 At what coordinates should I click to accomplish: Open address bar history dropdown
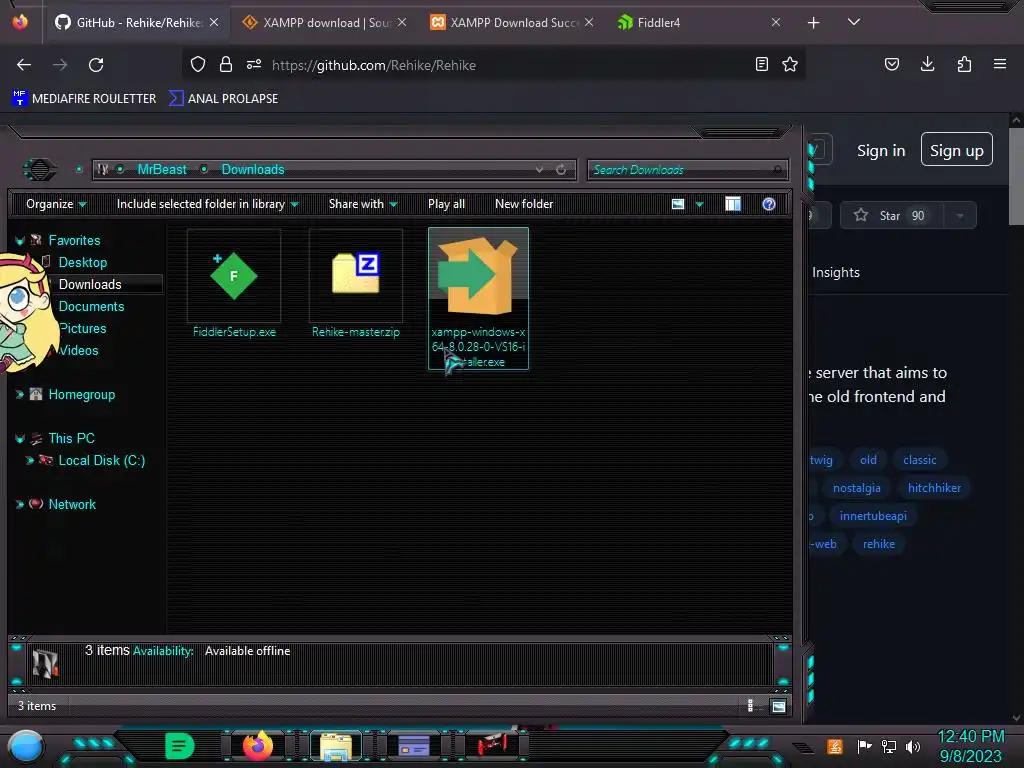539,170
